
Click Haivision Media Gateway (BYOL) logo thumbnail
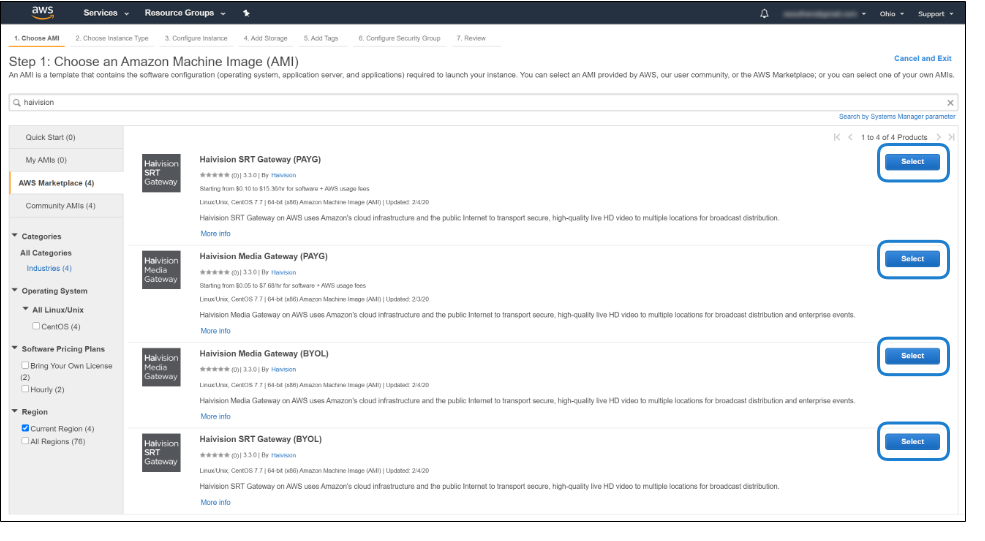(x=161, y=367)
